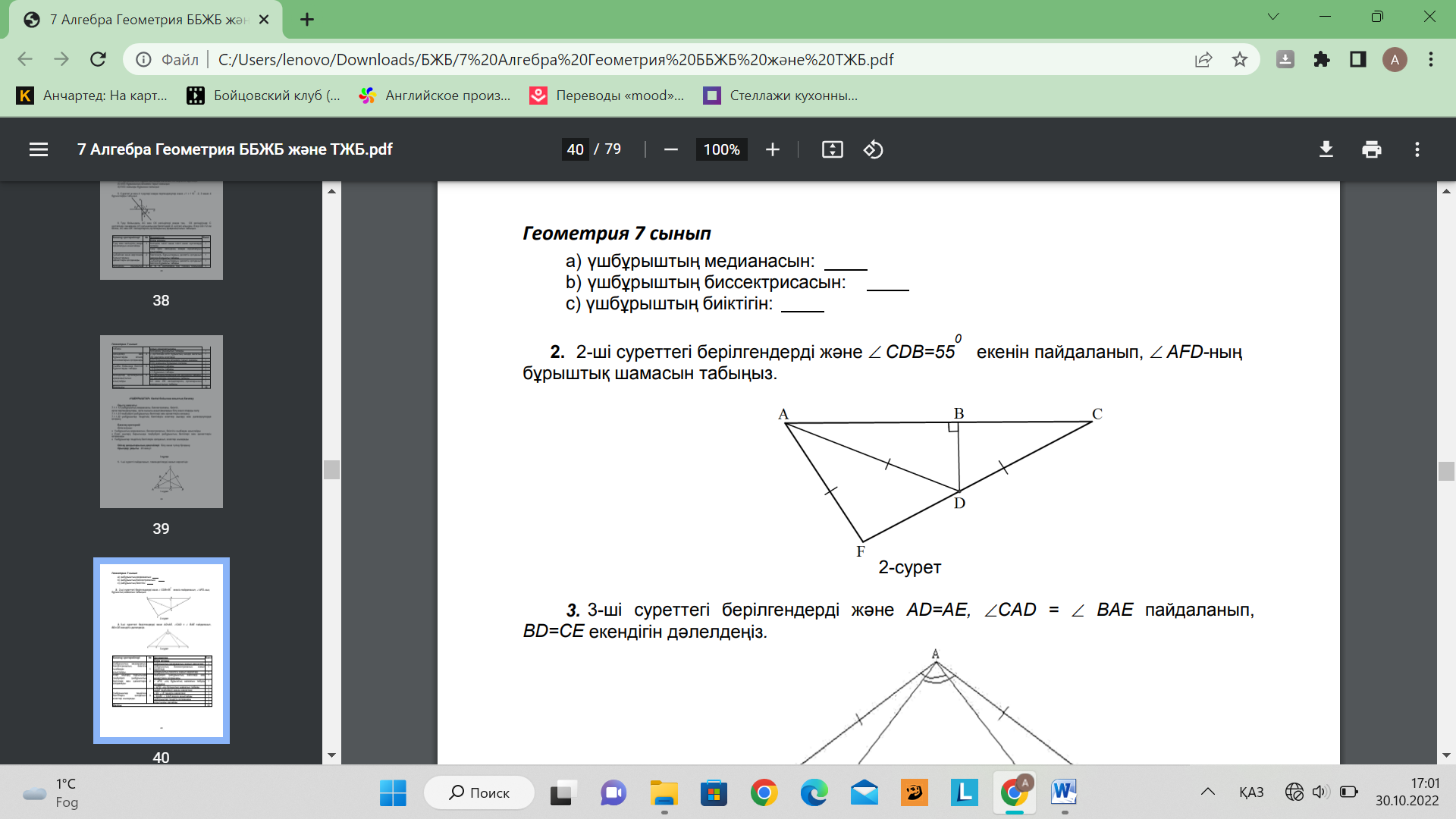Open the Стеллажи кухонны... bookmark
Viewport: 1456px width, 819px height.
pos(781,96)
